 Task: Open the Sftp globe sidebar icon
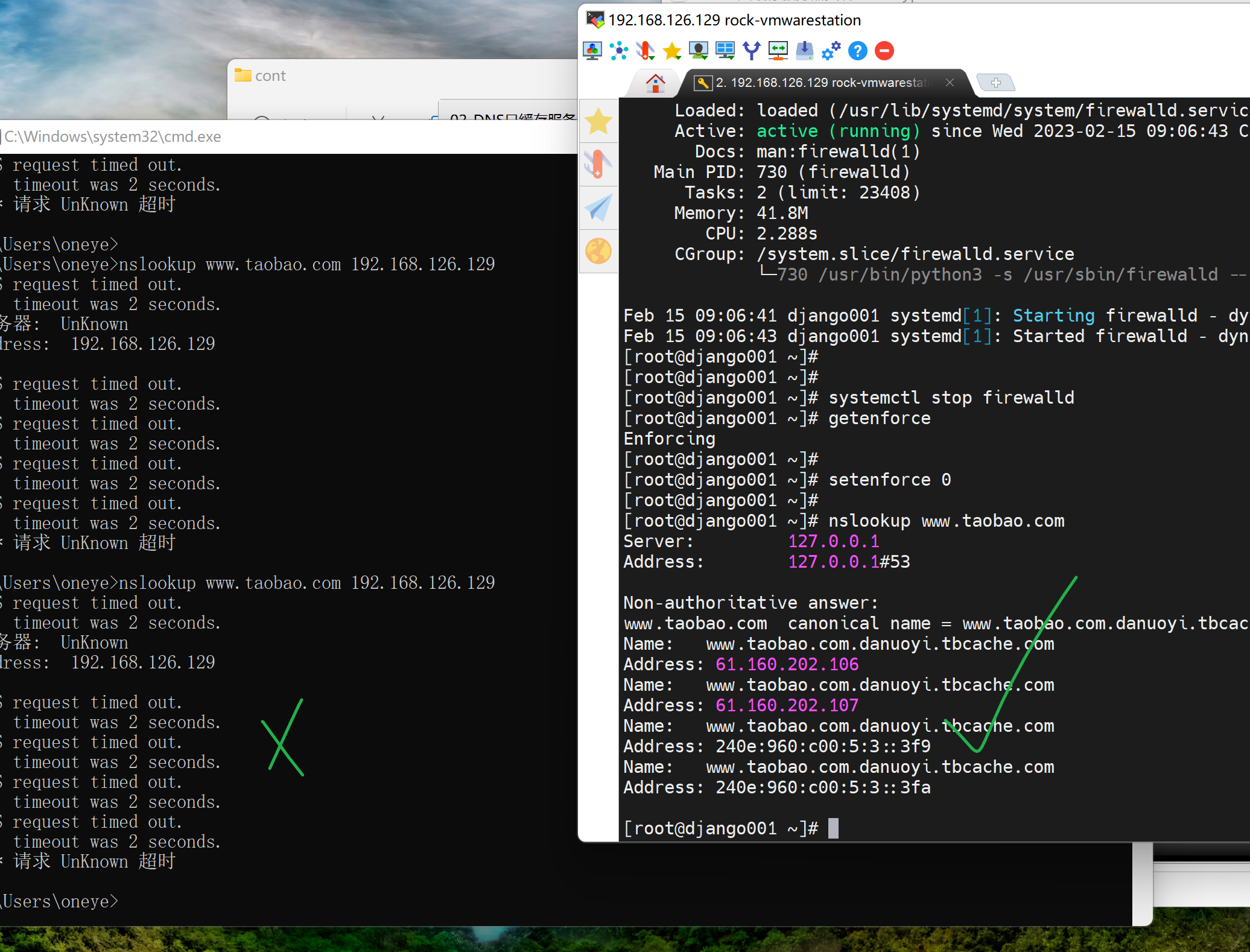pos(598,252)
